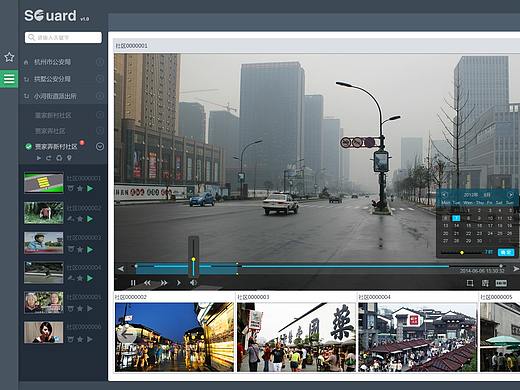Go to previous month in calendar

(x=444, y=194)
